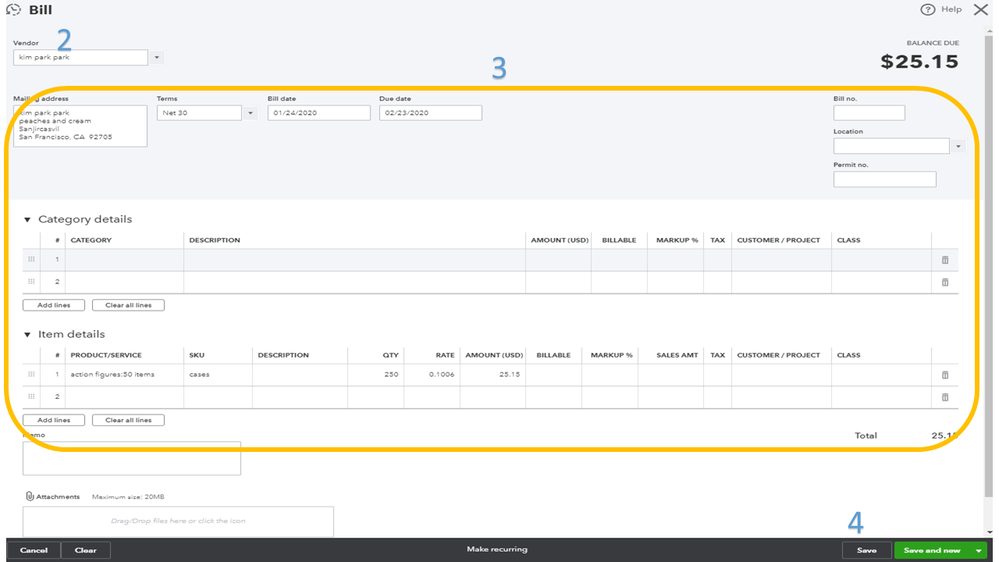
Task: Click the Terms field showing Net 30
Action: point(199,113)
